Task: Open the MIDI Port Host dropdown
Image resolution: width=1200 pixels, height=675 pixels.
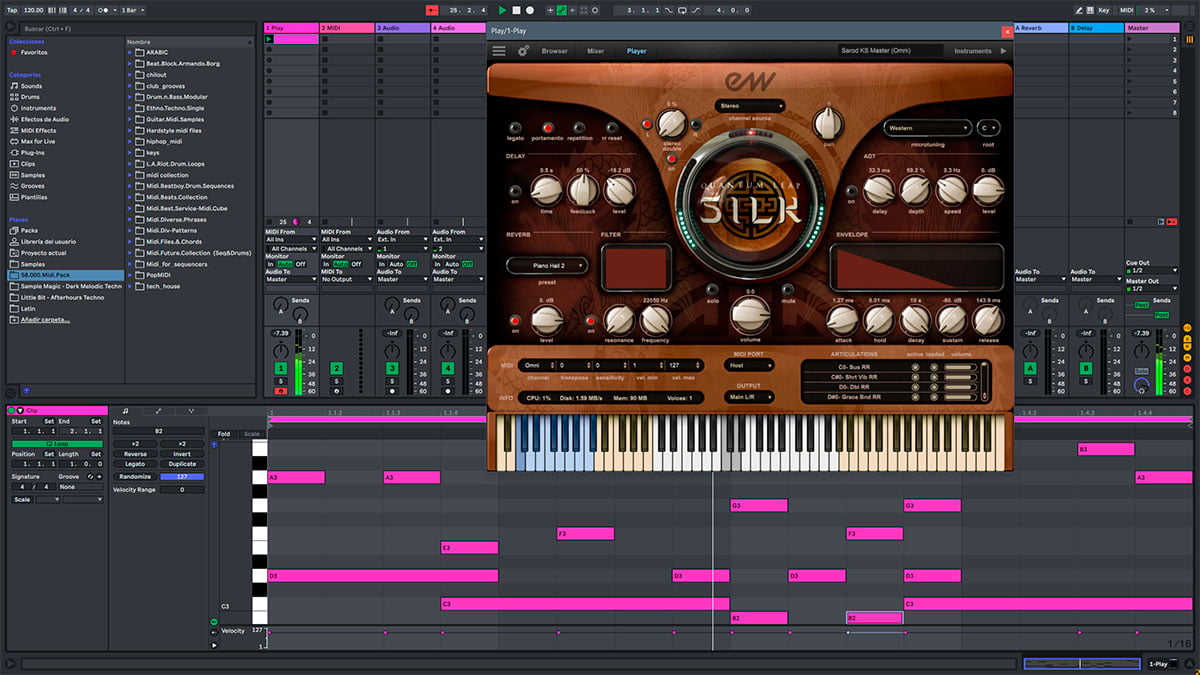Action: pyautogui.click(x=748, y=366)
